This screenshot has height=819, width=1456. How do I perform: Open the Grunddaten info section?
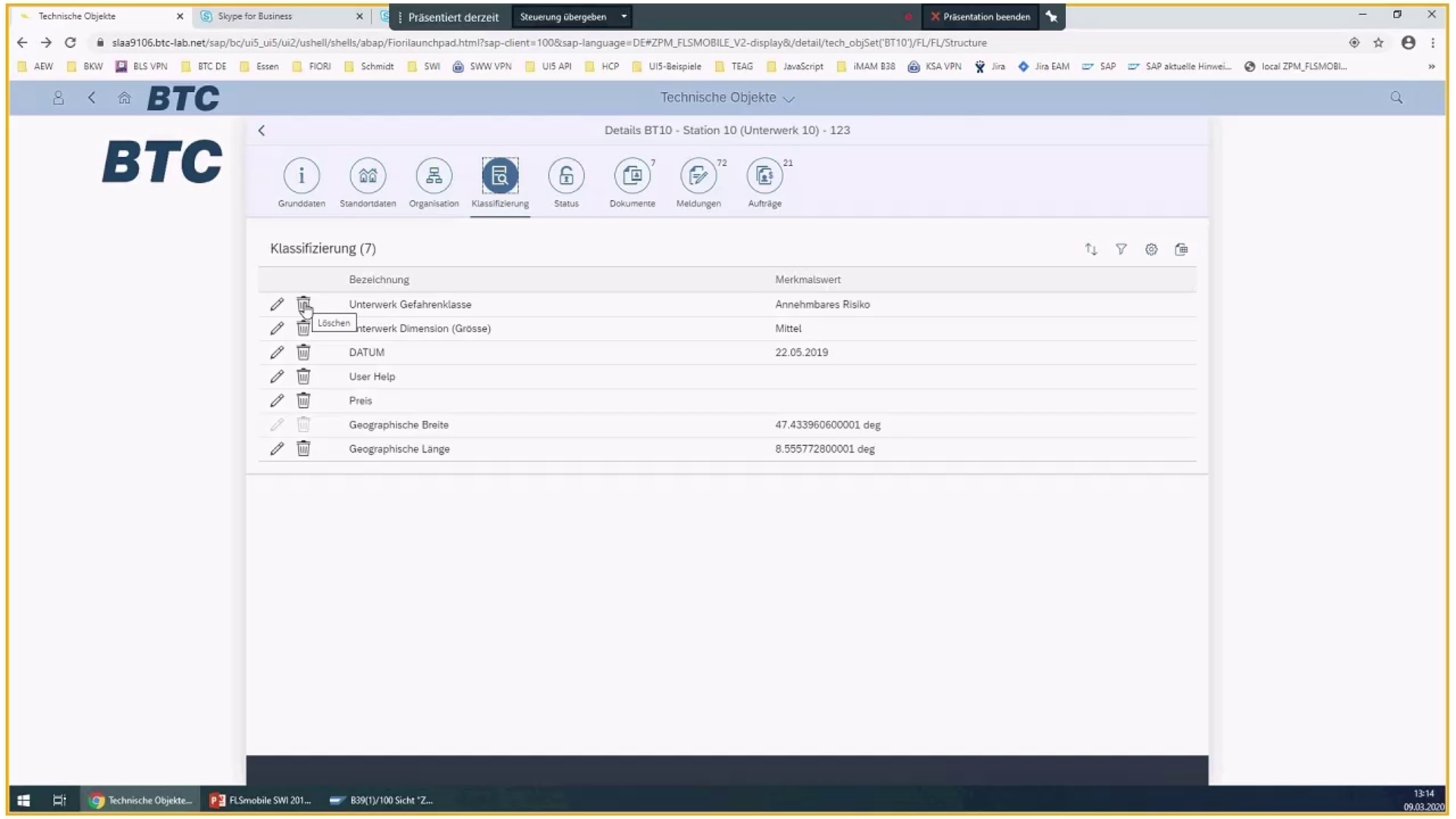(301, 176)
